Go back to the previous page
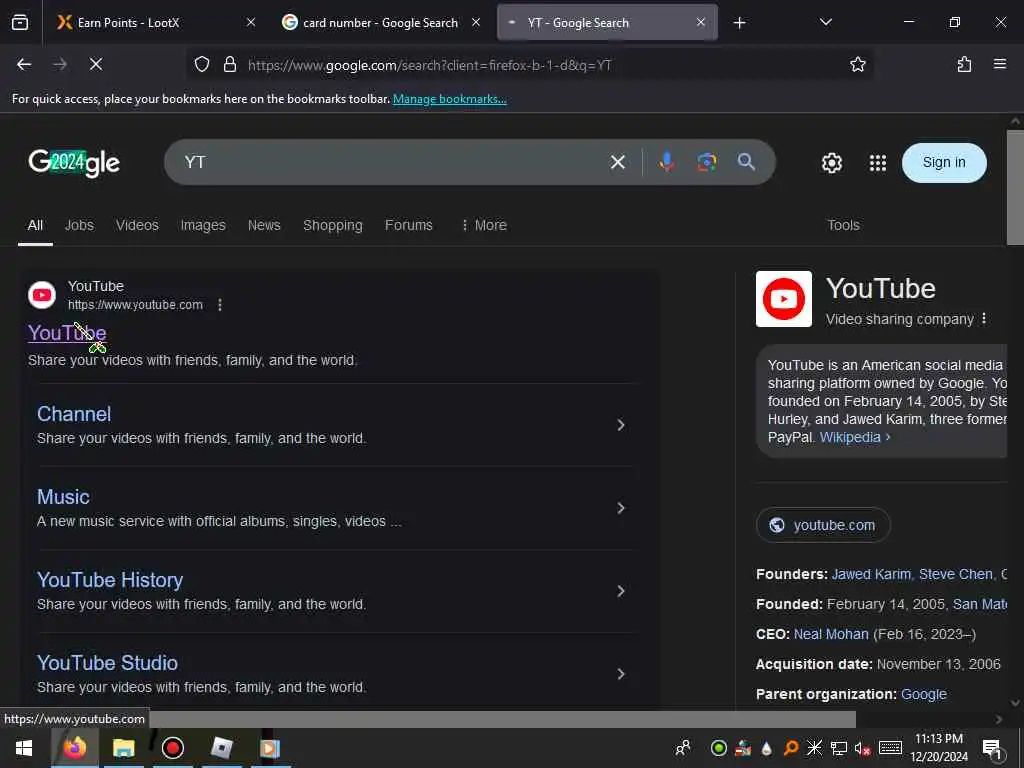The image size is (1024, 768). (x=24, y=64)
